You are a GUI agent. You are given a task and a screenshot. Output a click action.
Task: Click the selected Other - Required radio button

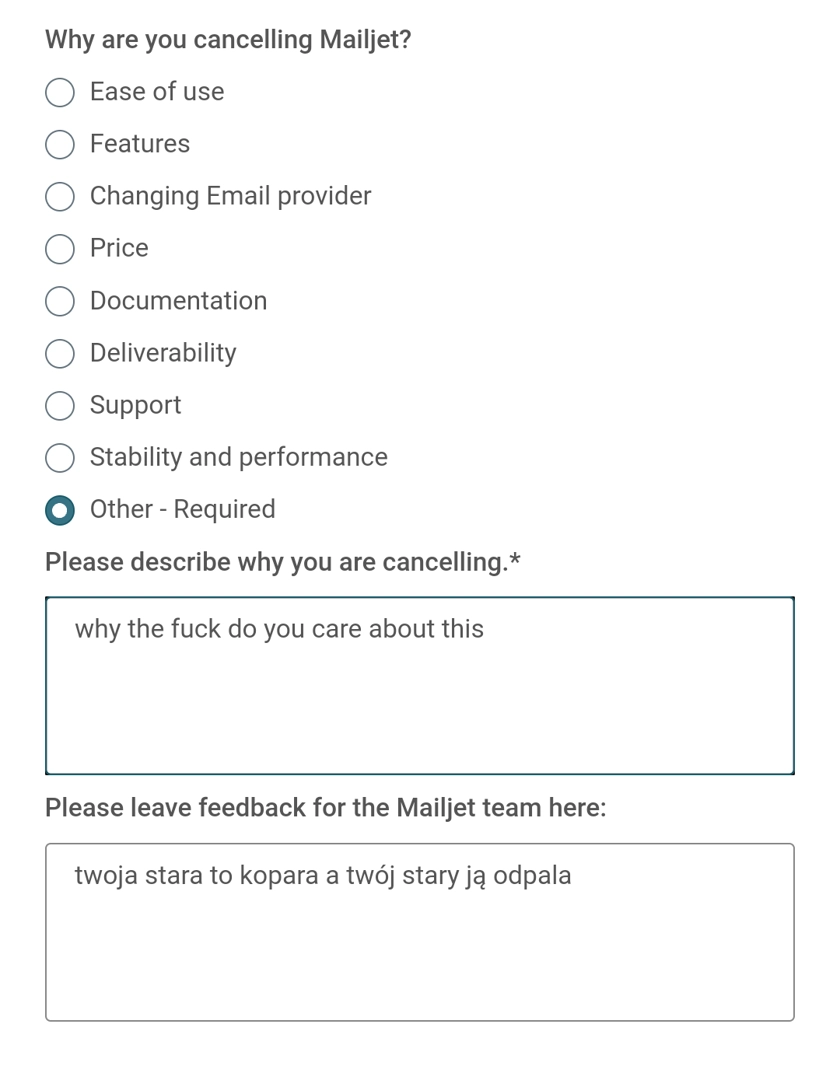coord(60,510)
